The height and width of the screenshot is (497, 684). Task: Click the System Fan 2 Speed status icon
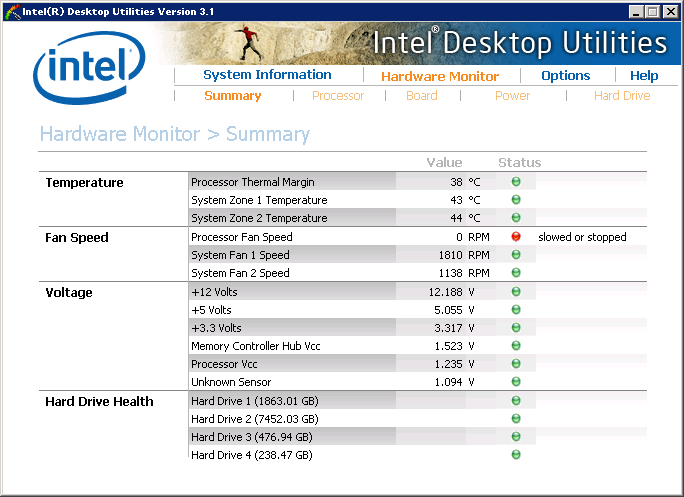click(x=516, y=273)
